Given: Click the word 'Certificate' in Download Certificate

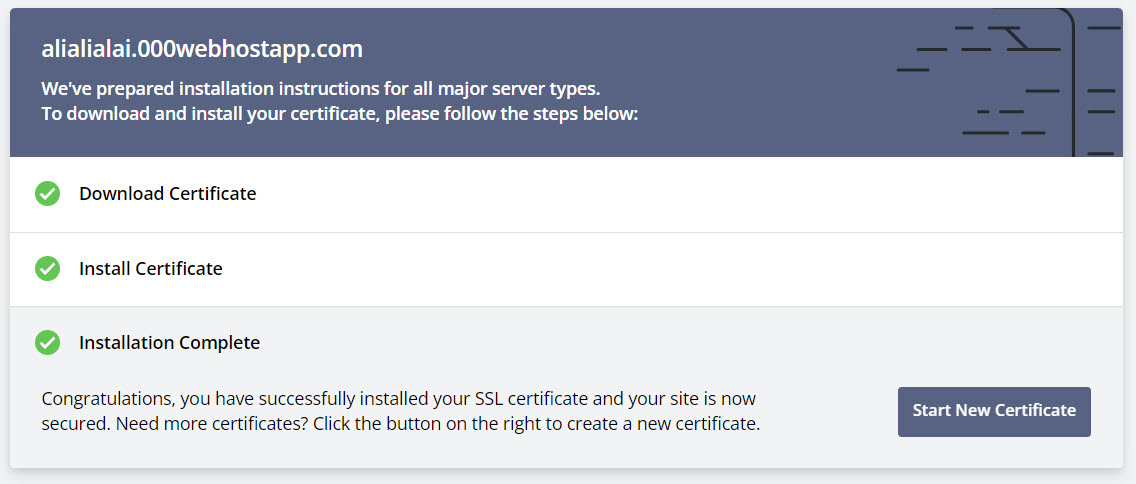Looking at the screenshot, I should (x=212, y=194).
